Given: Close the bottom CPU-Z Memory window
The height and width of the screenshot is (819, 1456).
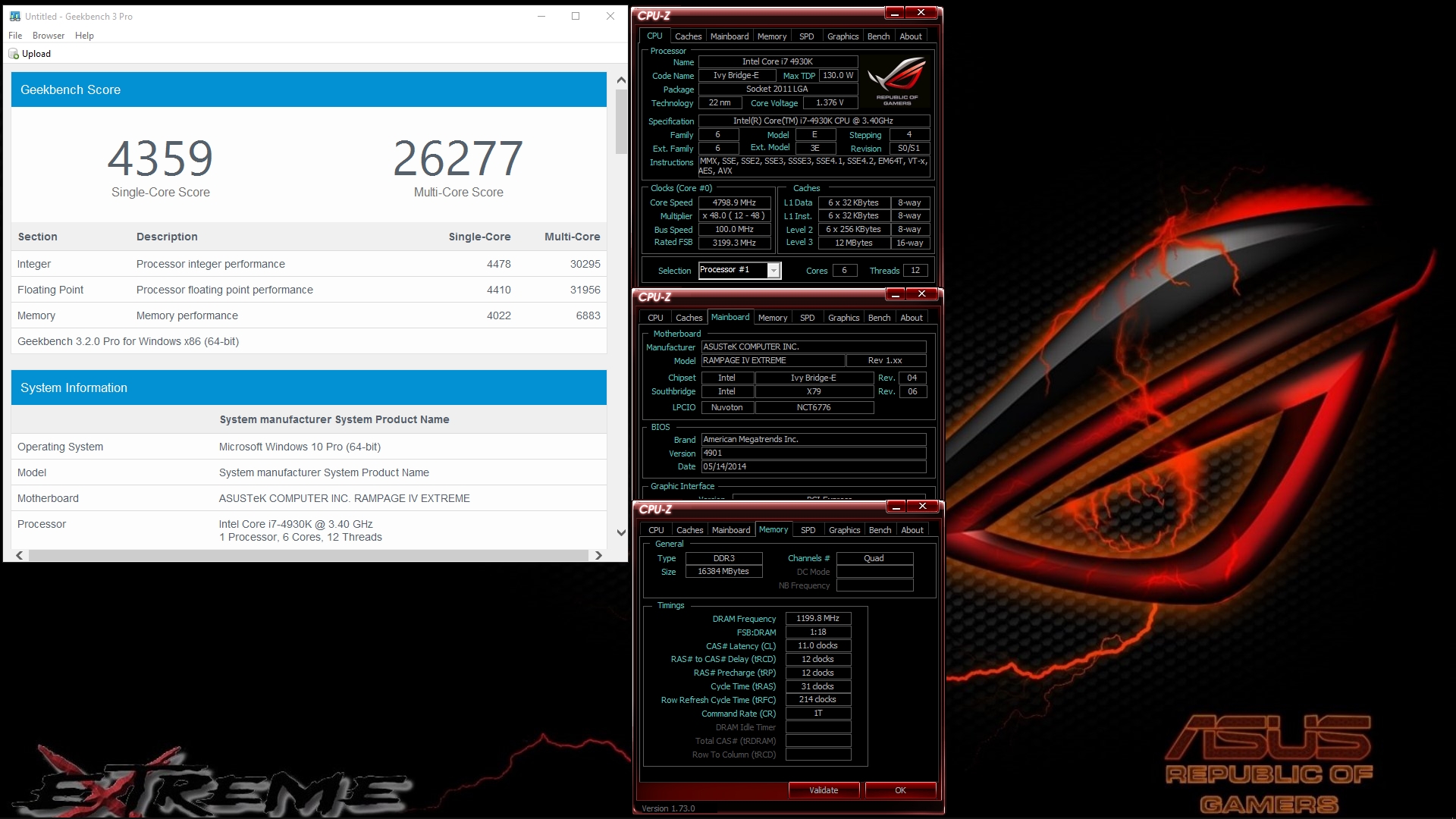Looking at the screenshot, I should pyautogui.click(x=922, y=507).
